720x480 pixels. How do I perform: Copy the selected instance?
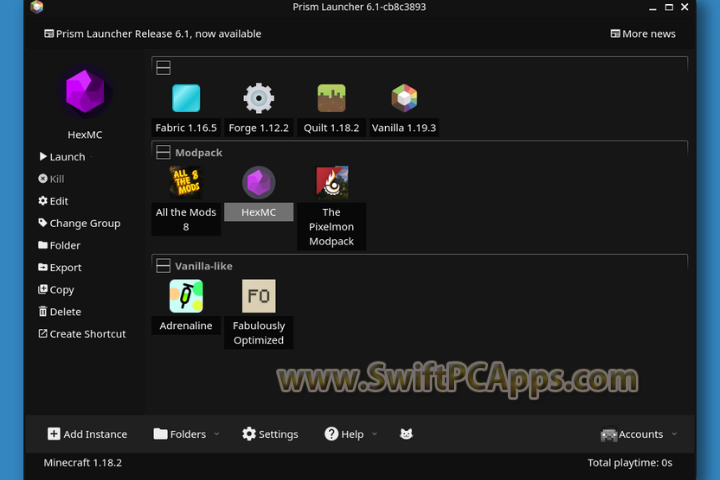click(x=56, y=289)
